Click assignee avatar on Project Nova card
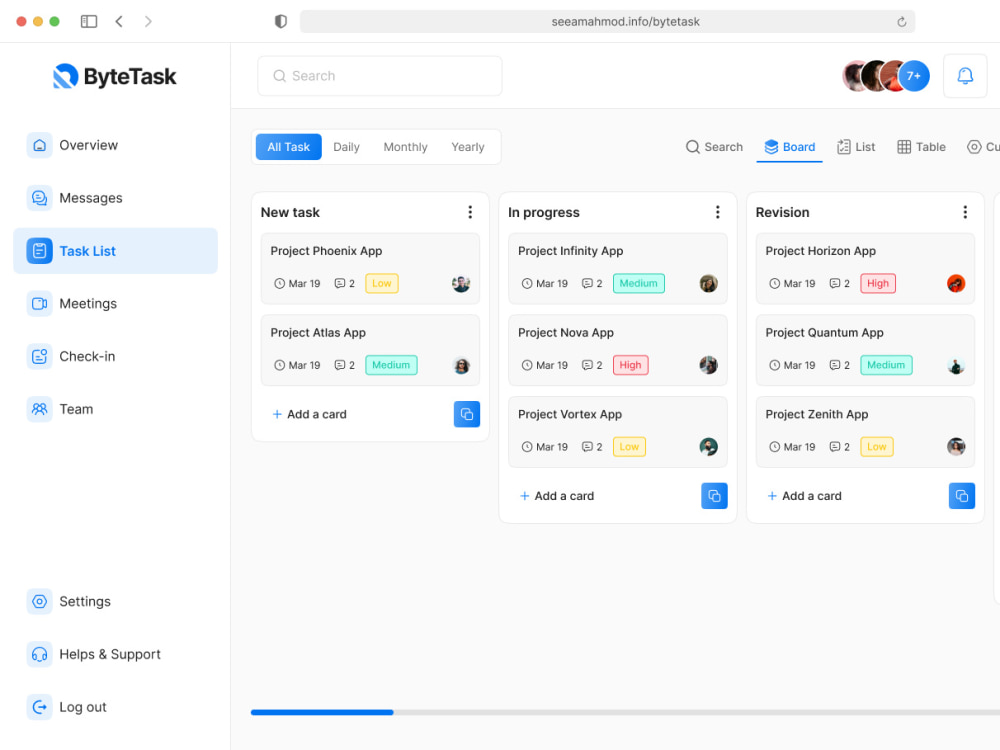Viewport: 1000px width, 750px height. (709, 365)
